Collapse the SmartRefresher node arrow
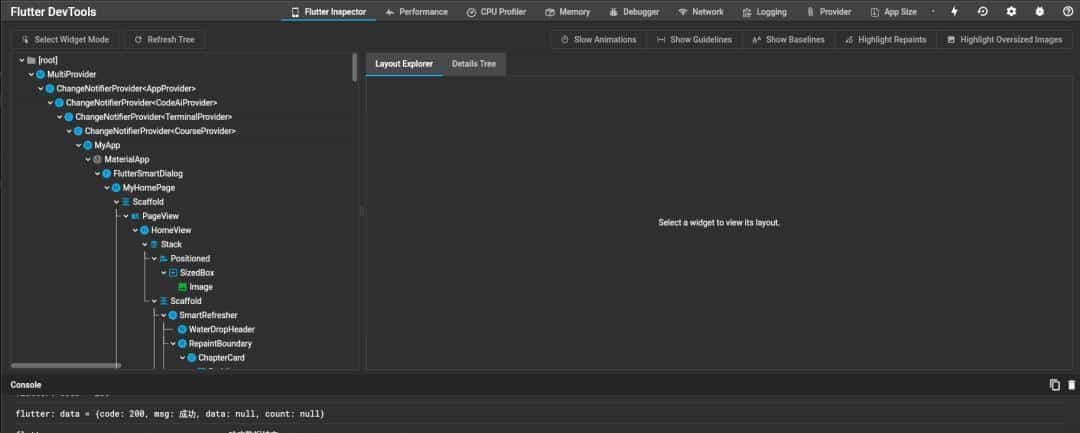The image size is (1080, 433). 164,315
